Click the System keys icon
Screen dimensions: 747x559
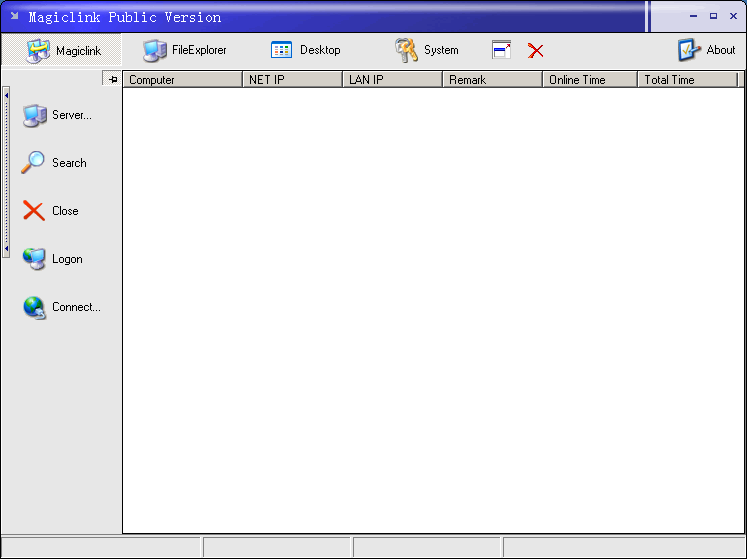[406, 50]
